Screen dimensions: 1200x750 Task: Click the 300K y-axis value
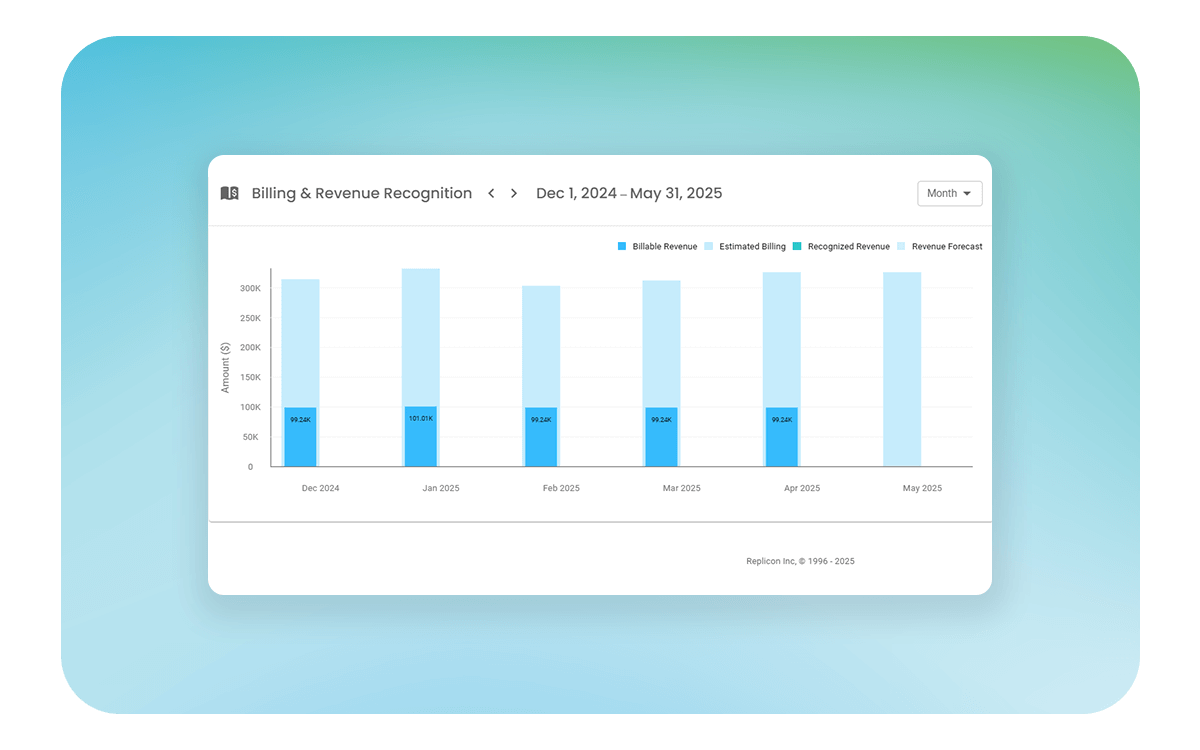[x=250, y=288]
